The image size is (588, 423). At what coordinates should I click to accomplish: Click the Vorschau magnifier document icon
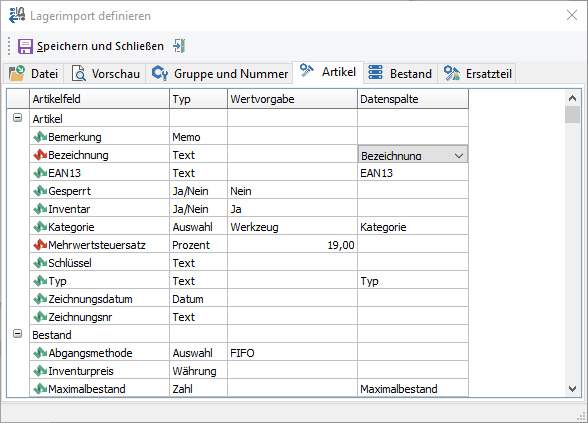79,73
